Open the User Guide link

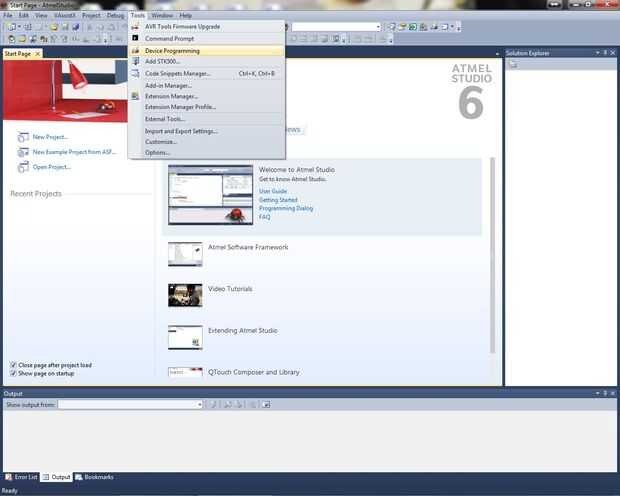pos(273,191)
